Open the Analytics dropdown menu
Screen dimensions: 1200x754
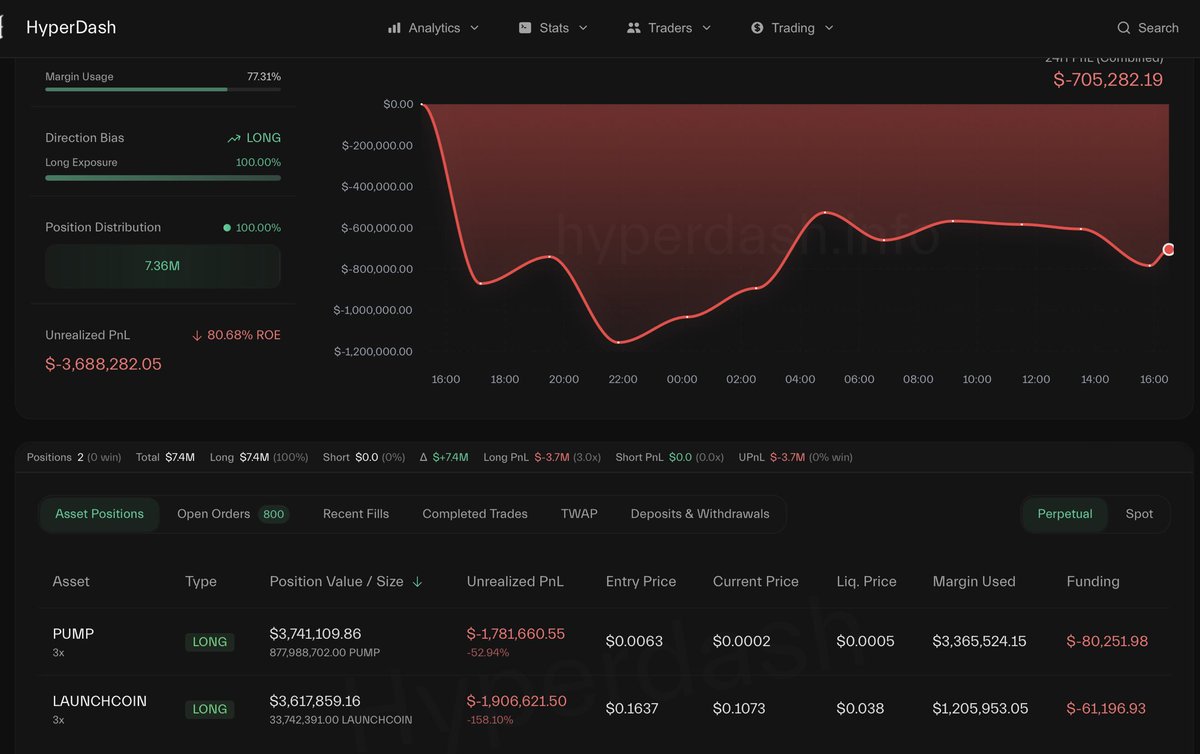pyautogui.click(x=434, y=28)
